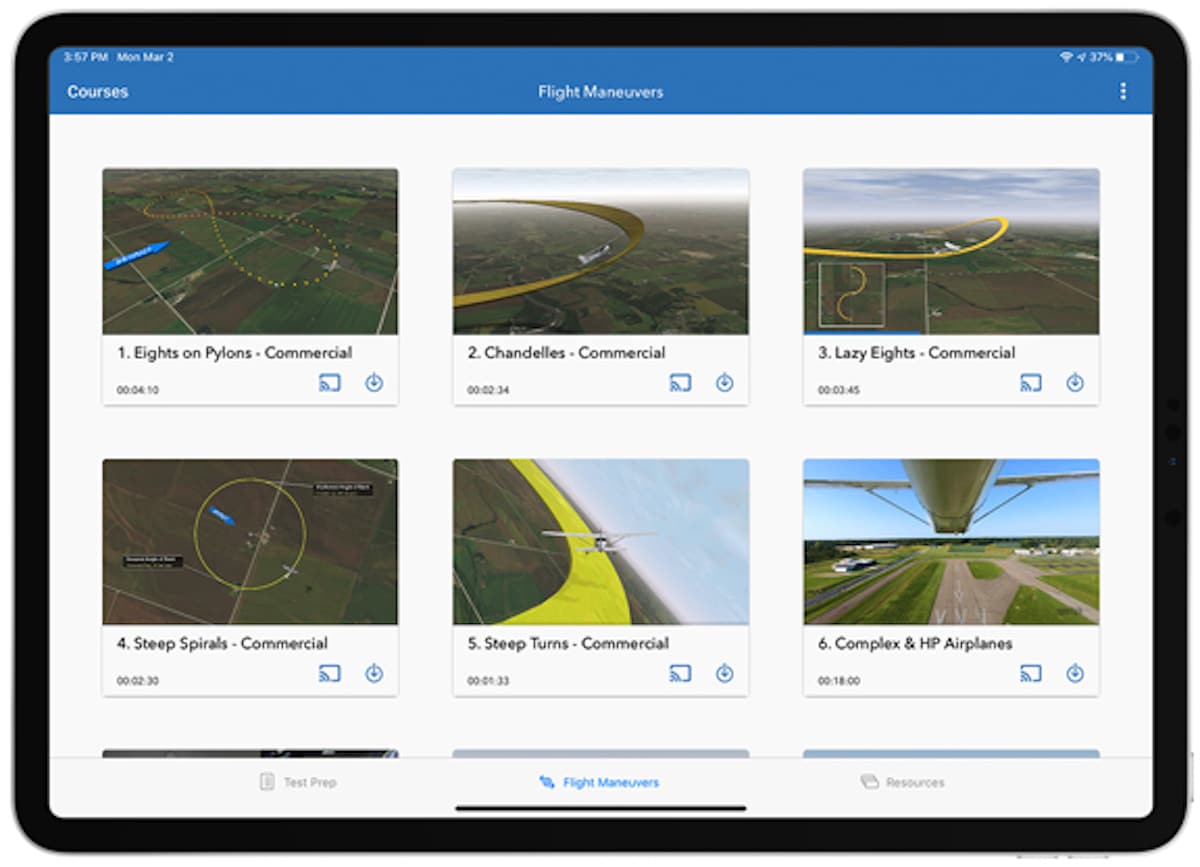The width and height of the screenshot is (1200, 867).
Task: Download the Chandelles video
Action: pos(725,382)
